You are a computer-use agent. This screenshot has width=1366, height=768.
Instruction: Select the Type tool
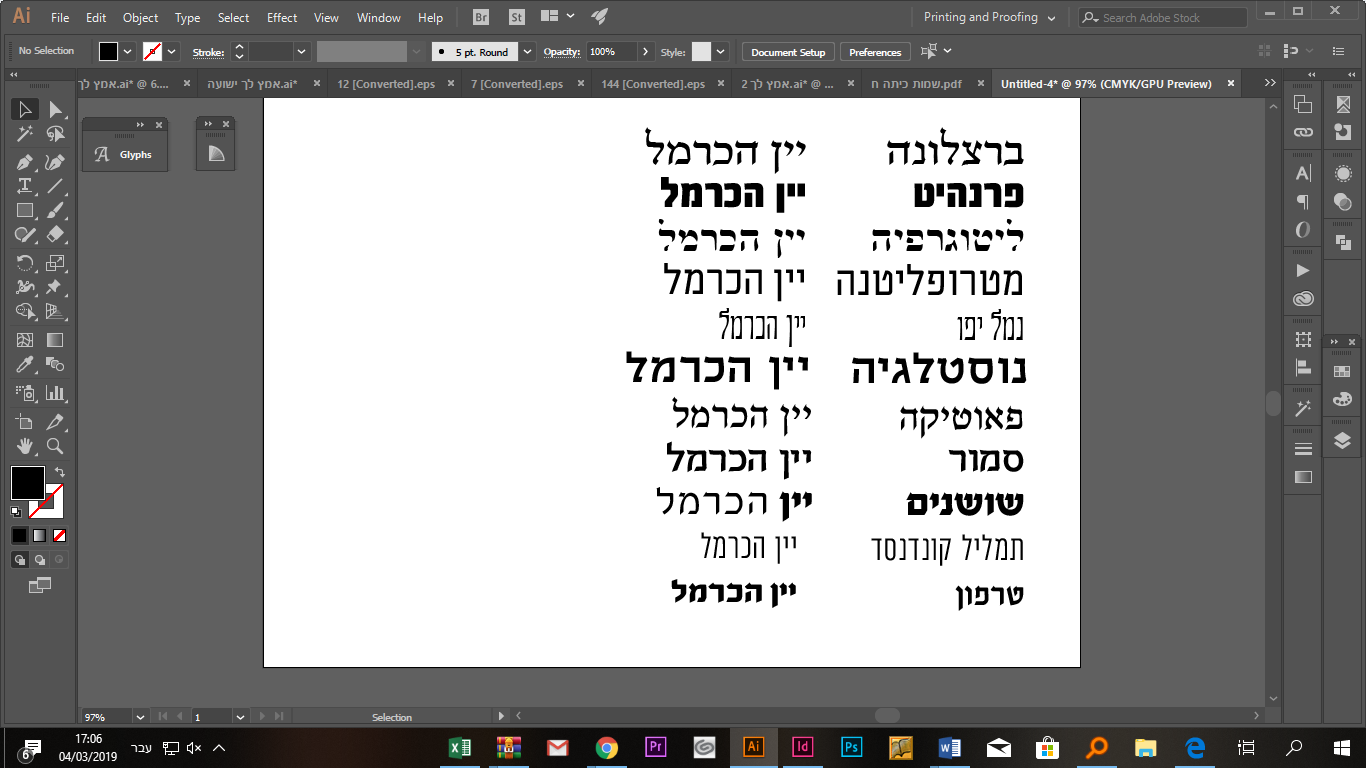coord(26,185)
